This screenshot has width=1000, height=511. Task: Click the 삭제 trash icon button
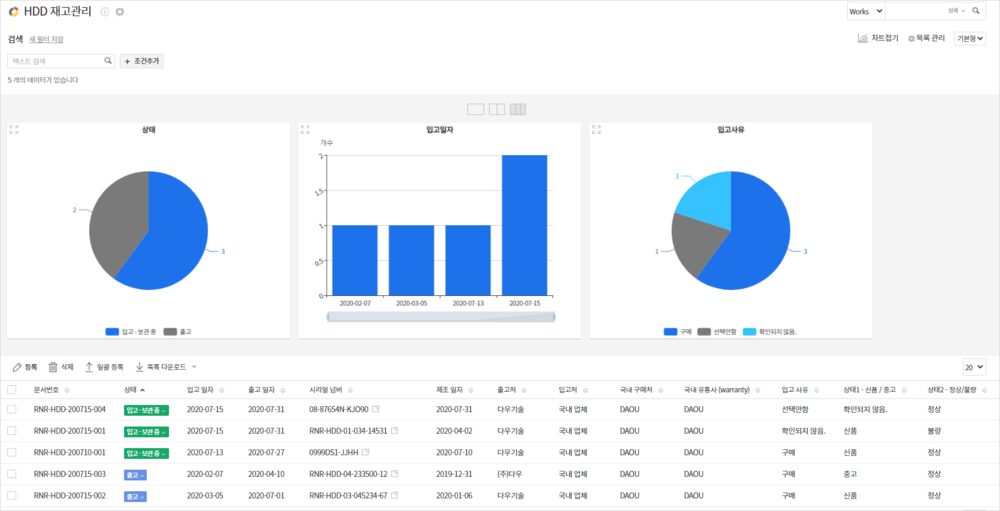point(61,367)
